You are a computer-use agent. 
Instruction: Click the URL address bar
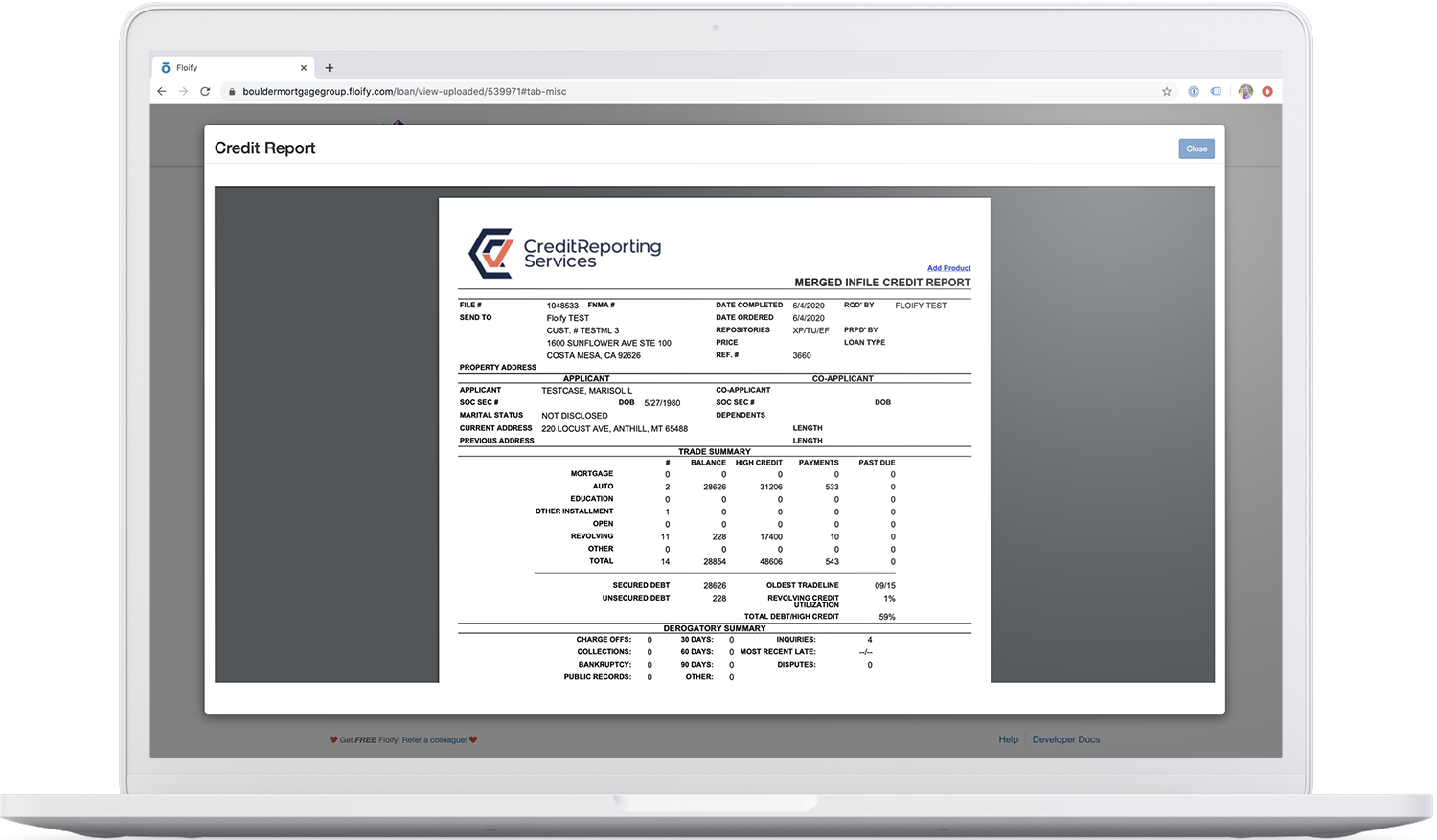[x=671, y=92]
